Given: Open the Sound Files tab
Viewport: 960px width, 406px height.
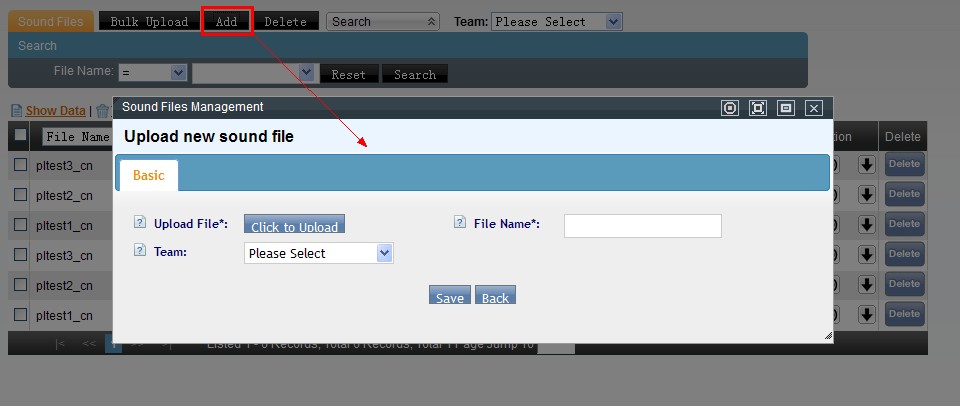Looking at the screenshot, I should click(x=51, y=21).
